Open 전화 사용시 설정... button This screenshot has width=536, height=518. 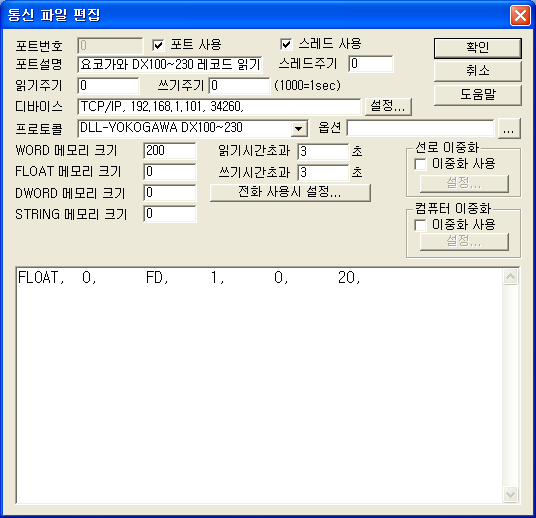pos(290,192)
